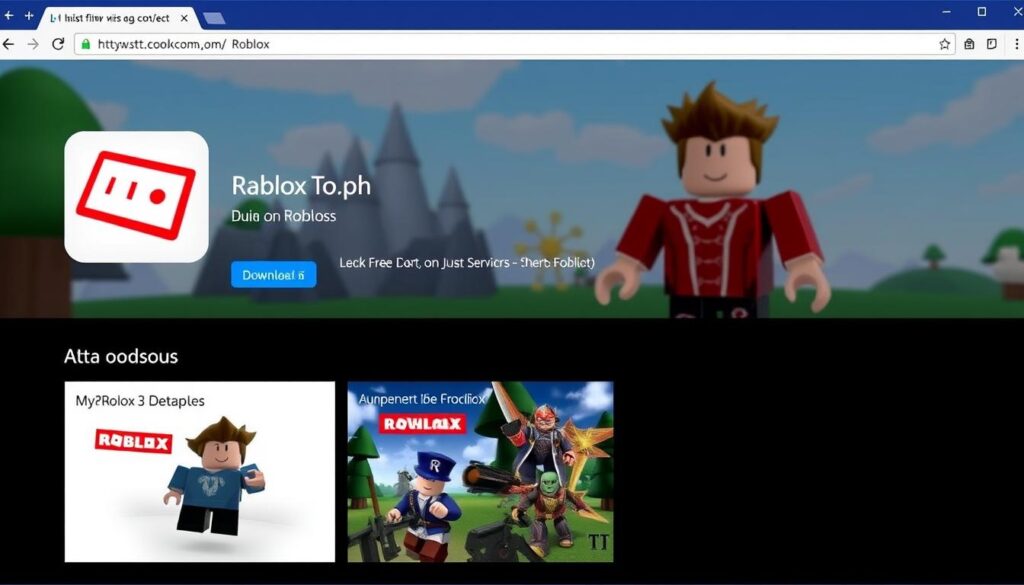This screenshot has width=1024, height=585.
Task: Go forward using the forward arrow icon
Action: [35, 44]
